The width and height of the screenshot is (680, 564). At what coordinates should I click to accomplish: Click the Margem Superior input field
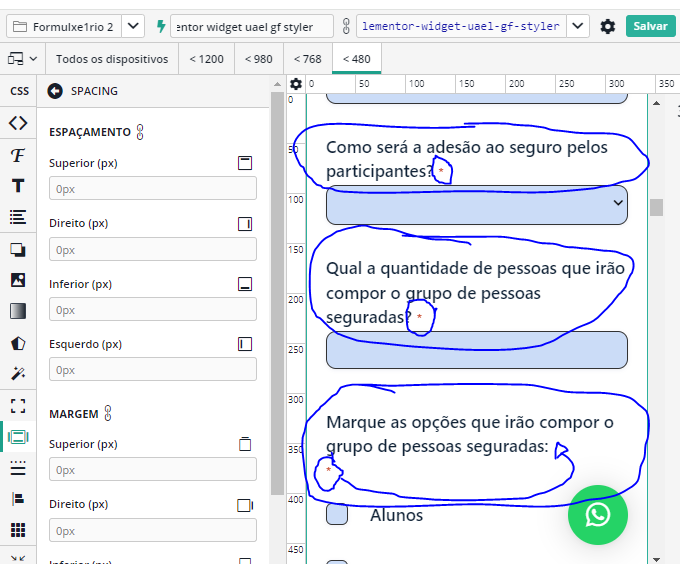pos(153,469)
